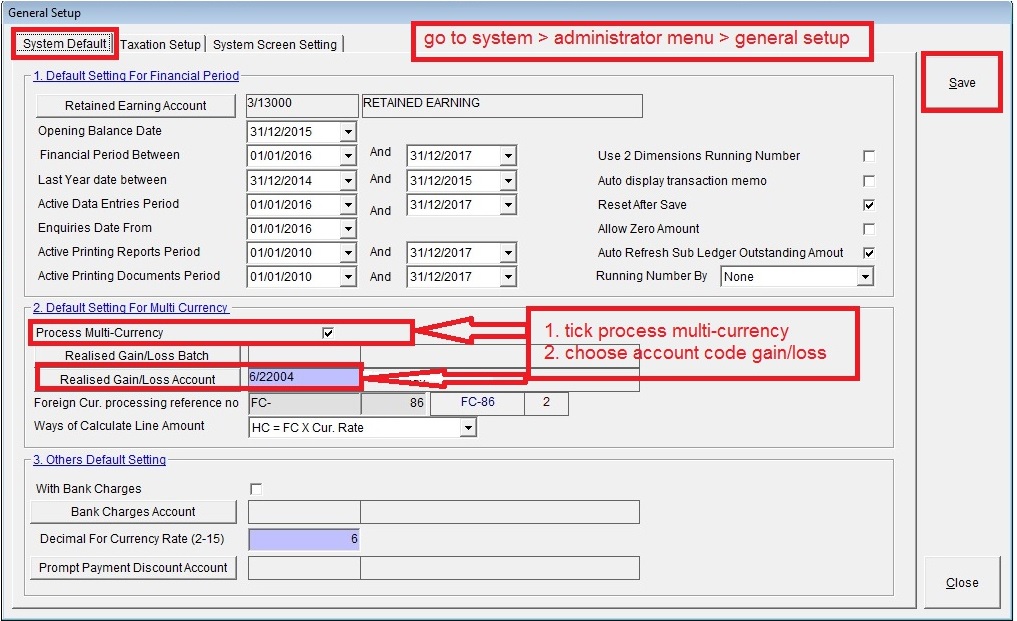This screenshot has height=621, width=1017.
Task: Tick the Auto display transaction memo checkbox
Action: tap(868, 181)
